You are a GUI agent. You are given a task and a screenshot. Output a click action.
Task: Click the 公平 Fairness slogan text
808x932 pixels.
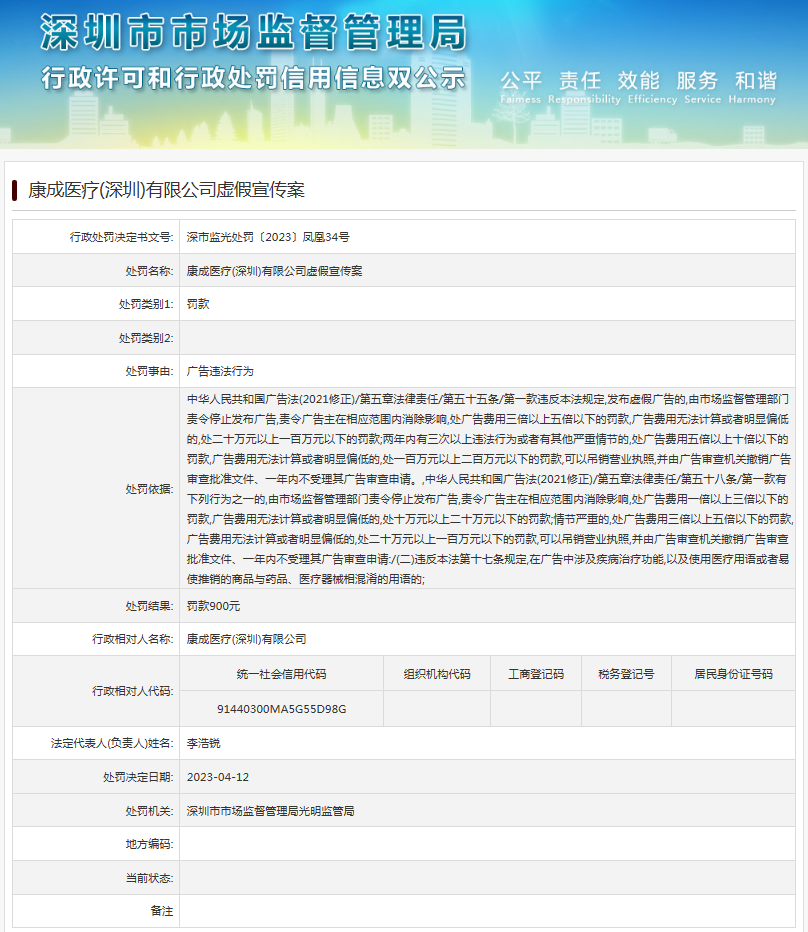(x=521, y=87)
